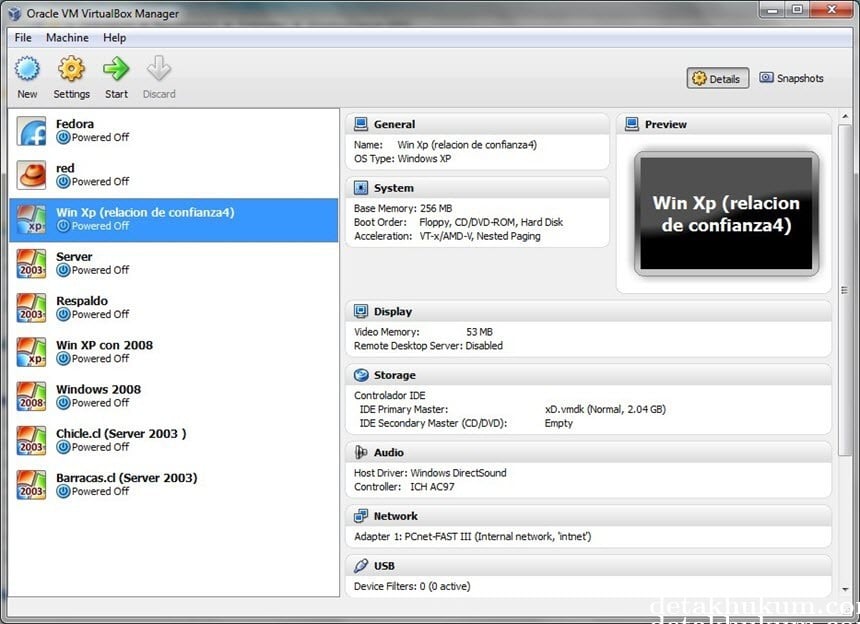Click the Boot Order line in System
This screenshot has height=624, width=860.
(x=459, y=222)
